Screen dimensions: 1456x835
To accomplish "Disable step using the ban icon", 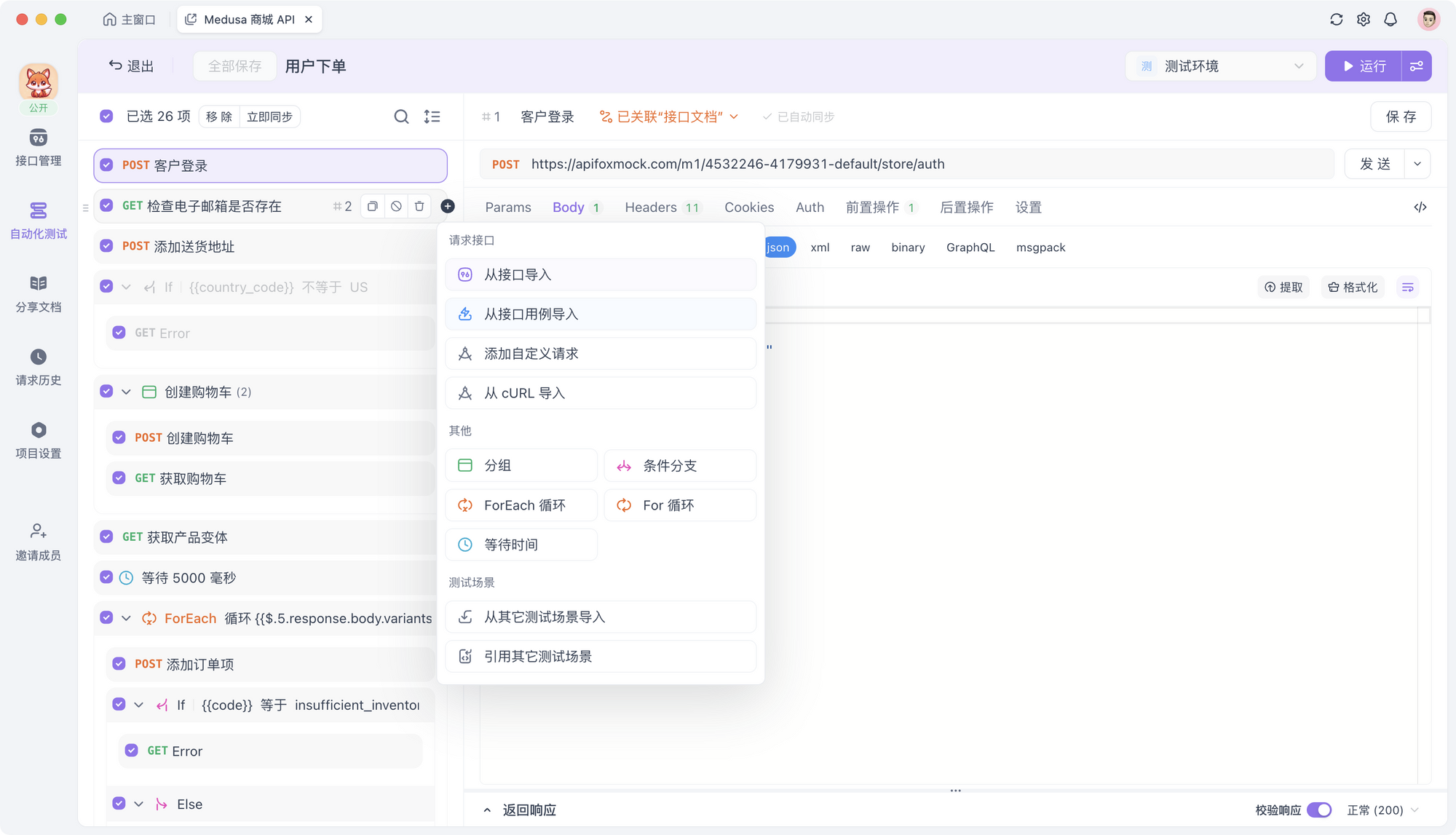I will point(396,206).
